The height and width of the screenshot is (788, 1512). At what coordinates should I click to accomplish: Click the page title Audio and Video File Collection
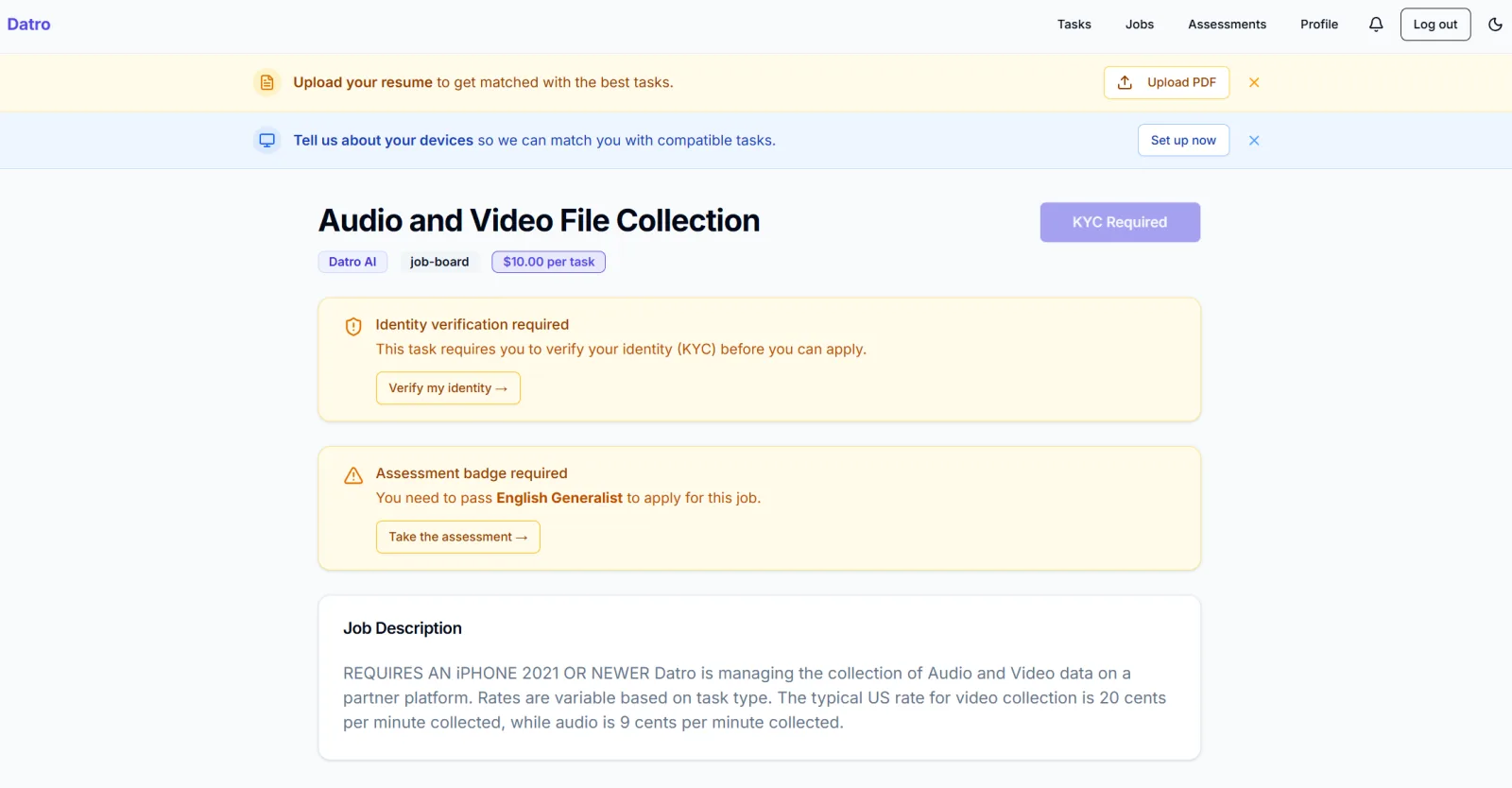pos(539,221)
